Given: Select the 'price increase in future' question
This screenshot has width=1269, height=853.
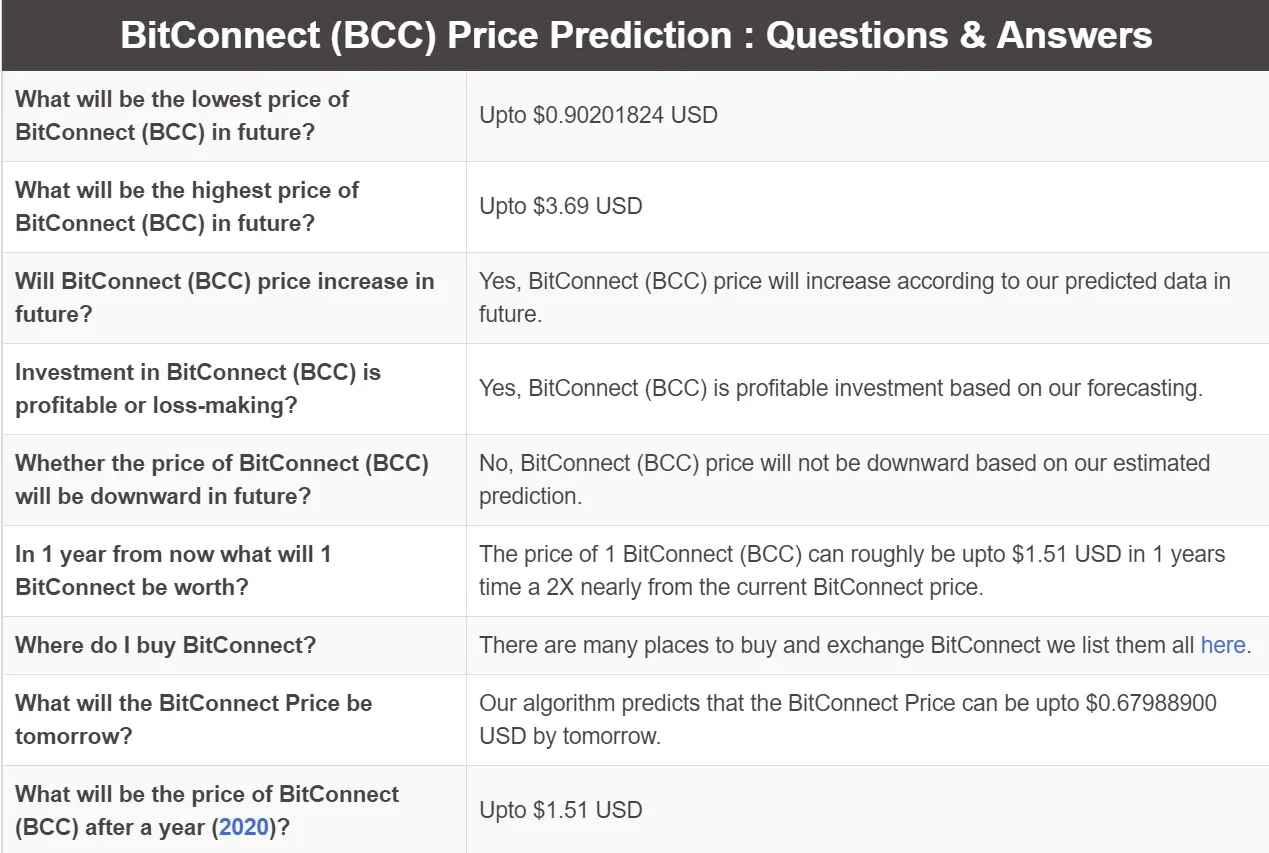Looking at the screenshot, I should [224, 297].
